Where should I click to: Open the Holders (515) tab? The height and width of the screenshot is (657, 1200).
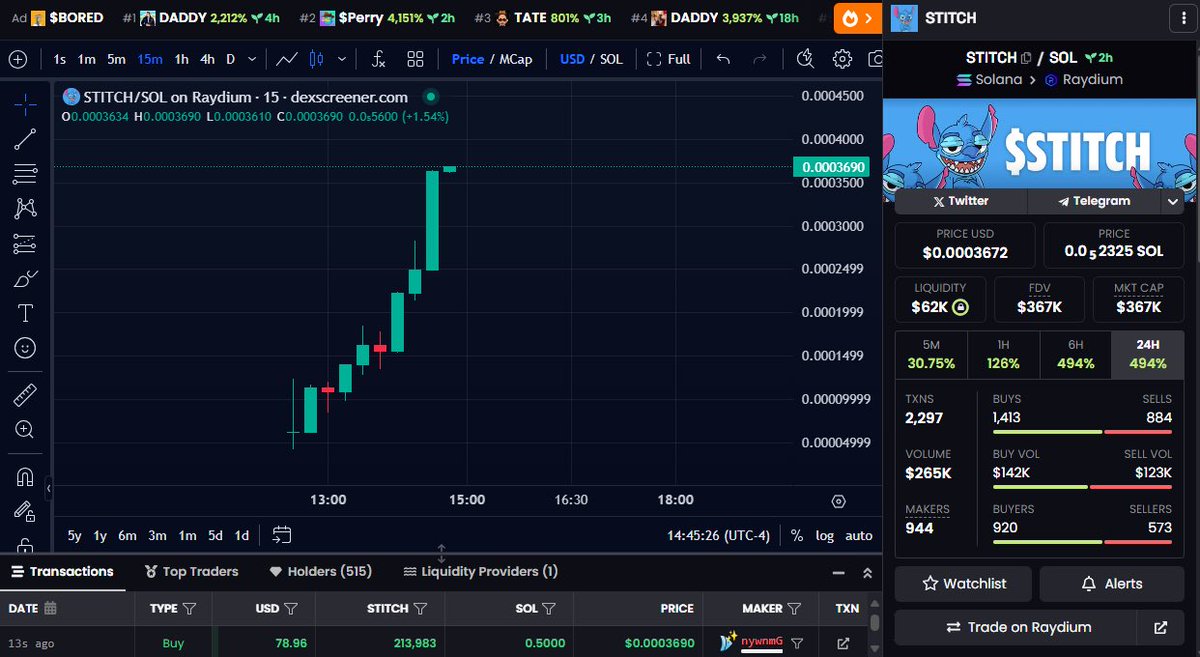click(321, 572)
